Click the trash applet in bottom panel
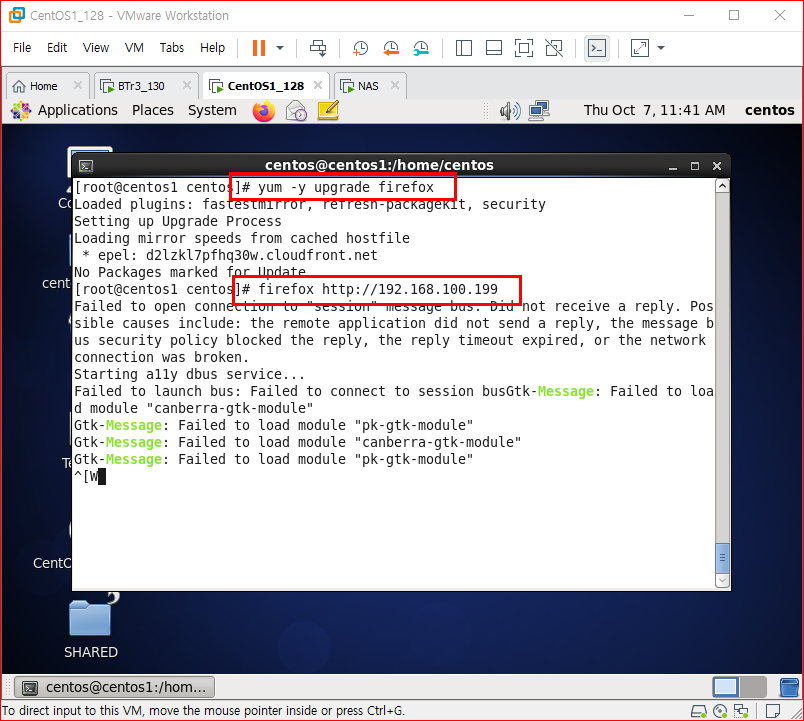Screen dimensions: 804x721 click(789, 687)
